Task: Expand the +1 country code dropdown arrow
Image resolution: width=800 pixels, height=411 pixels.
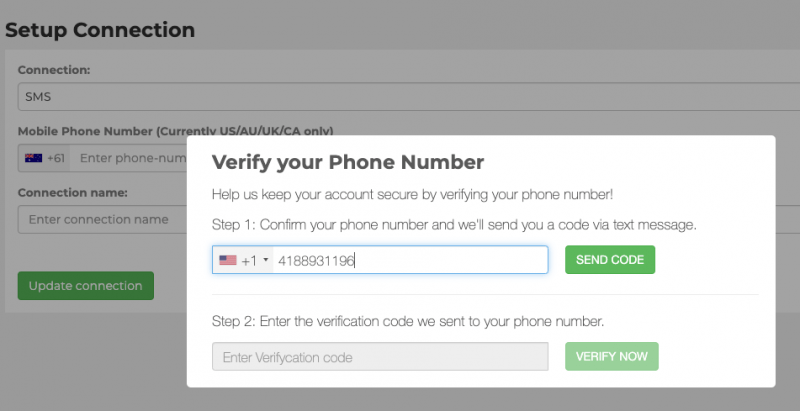Action: (266, 261)
